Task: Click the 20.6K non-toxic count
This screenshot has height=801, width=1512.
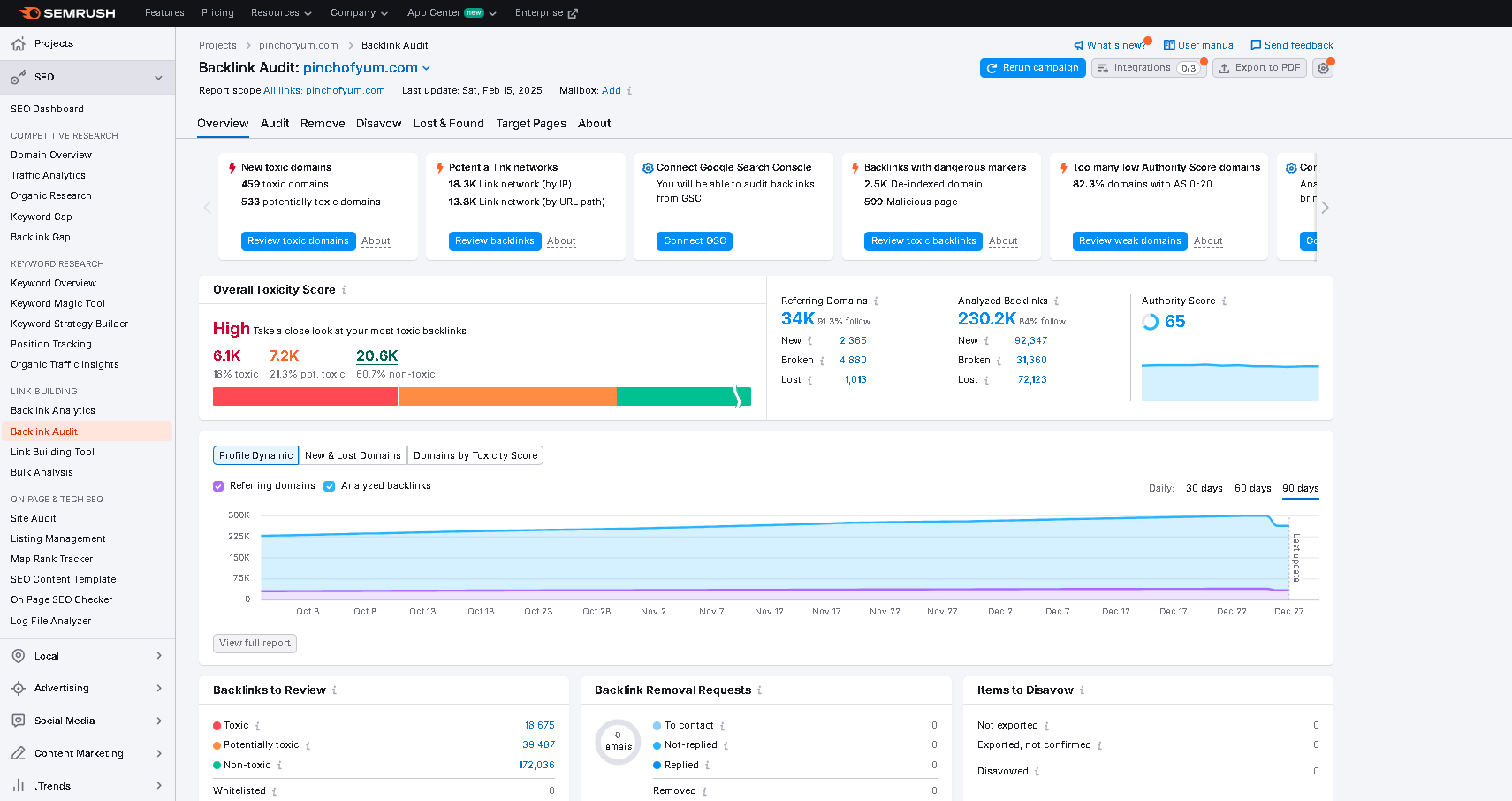Action: 376,356
